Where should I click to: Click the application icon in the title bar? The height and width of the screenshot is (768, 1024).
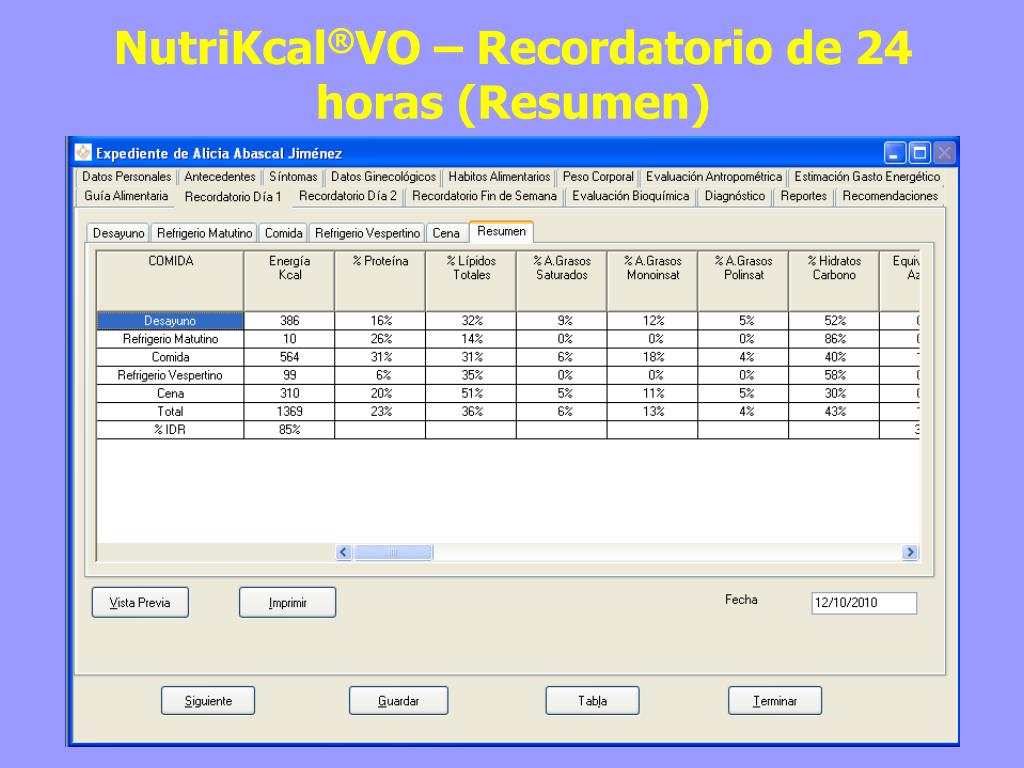[x=83, y=152]
